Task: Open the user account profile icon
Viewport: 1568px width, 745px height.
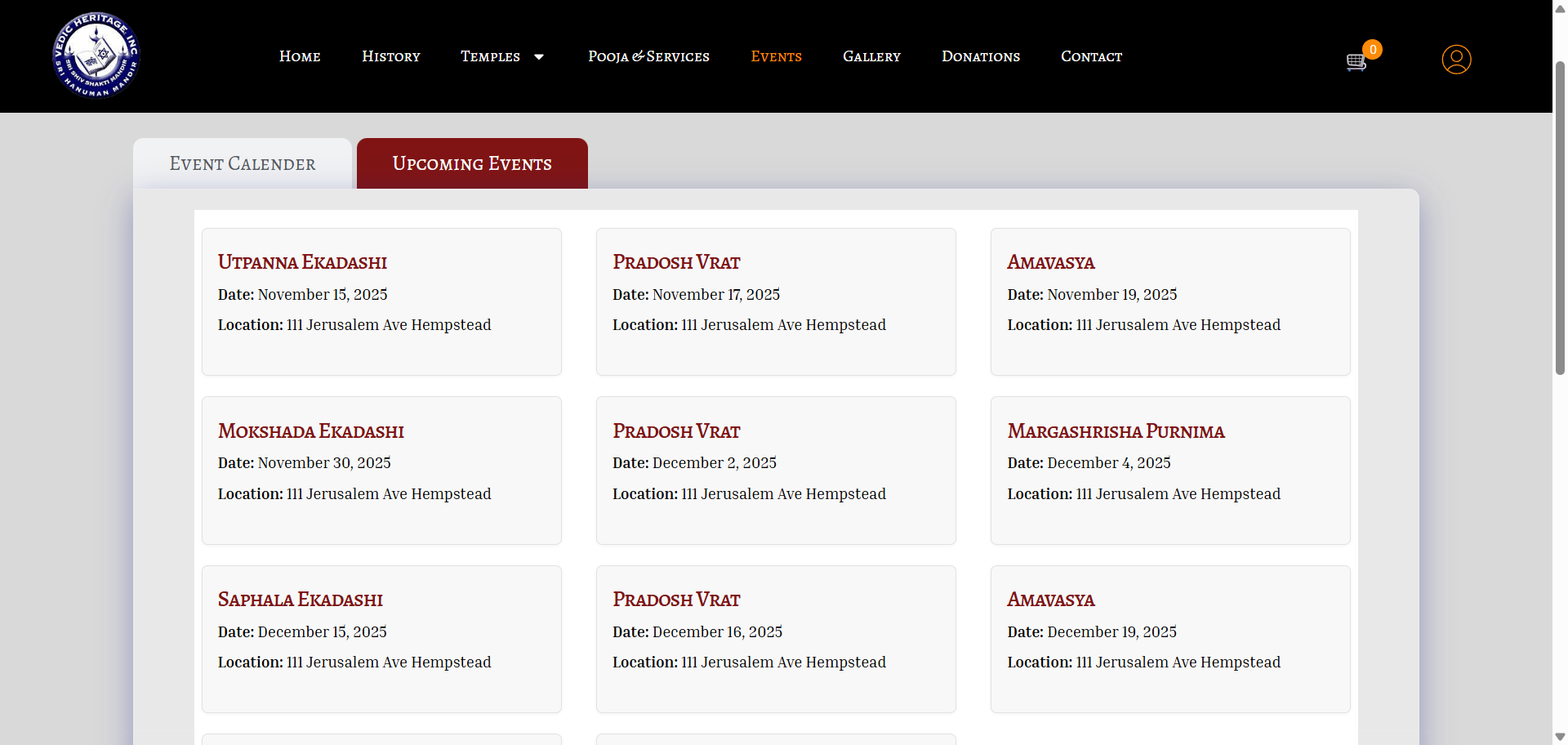Action: (1455, 60)
